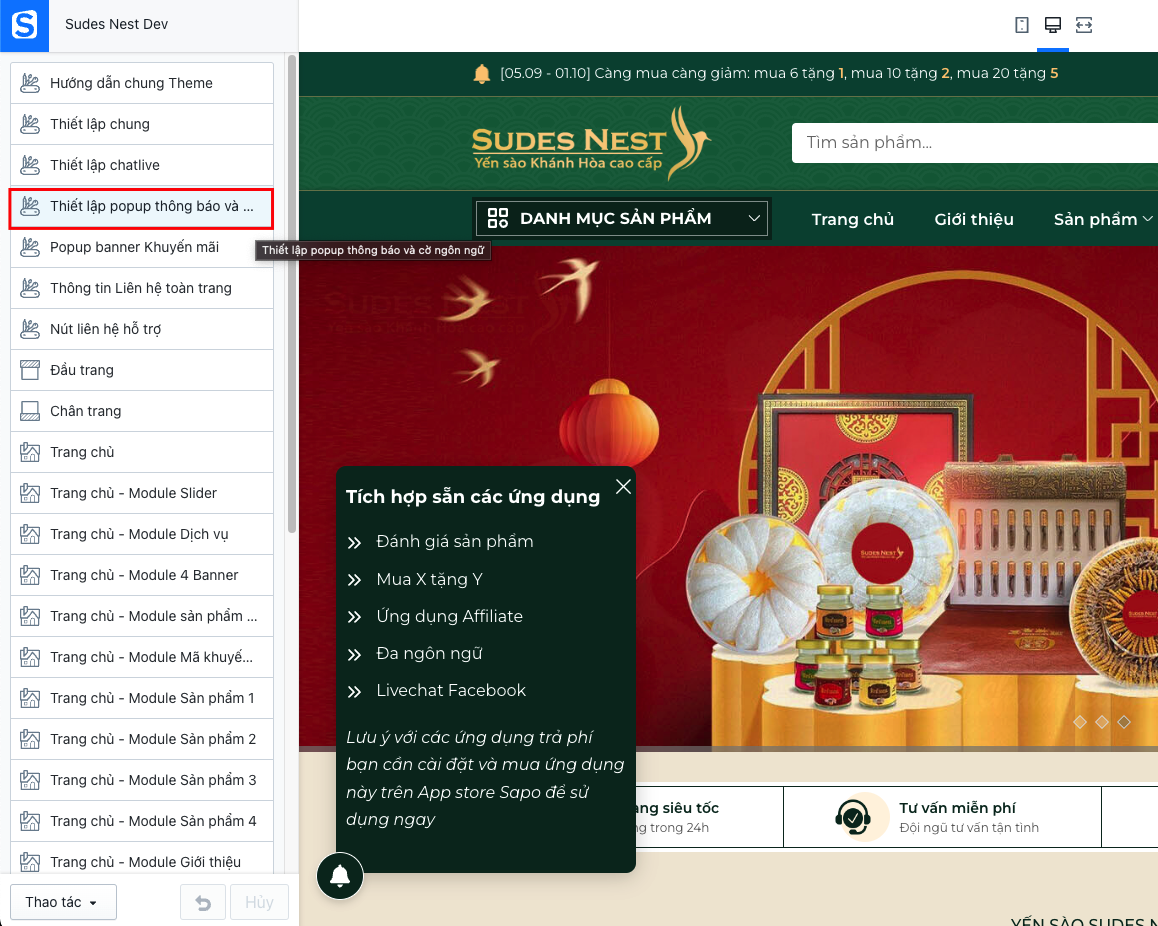
Task: Click the headset 'Tư vấn miễn phí' icon
Action: click(853, 817)
